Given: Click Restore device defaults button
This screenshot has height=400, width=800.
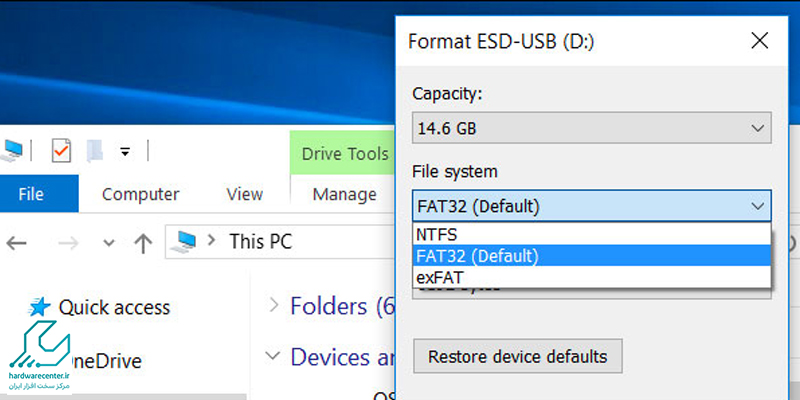Looking at the screenshot, I should [x=517, y=356].
